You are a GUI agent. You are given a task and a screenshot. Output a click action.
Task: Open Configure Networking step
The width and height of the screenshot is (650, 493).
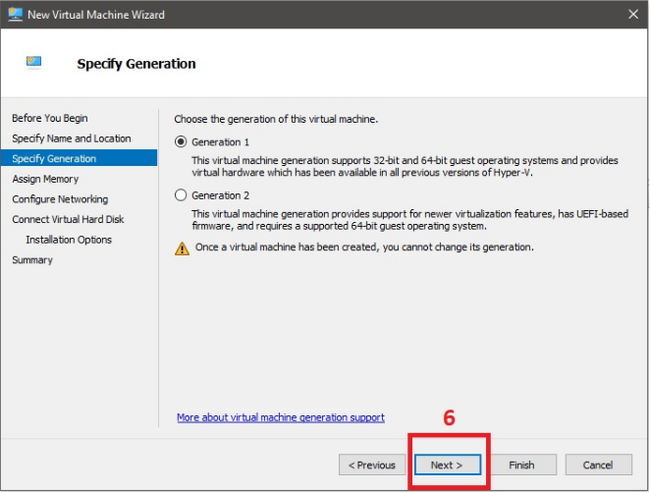[60, 199]
